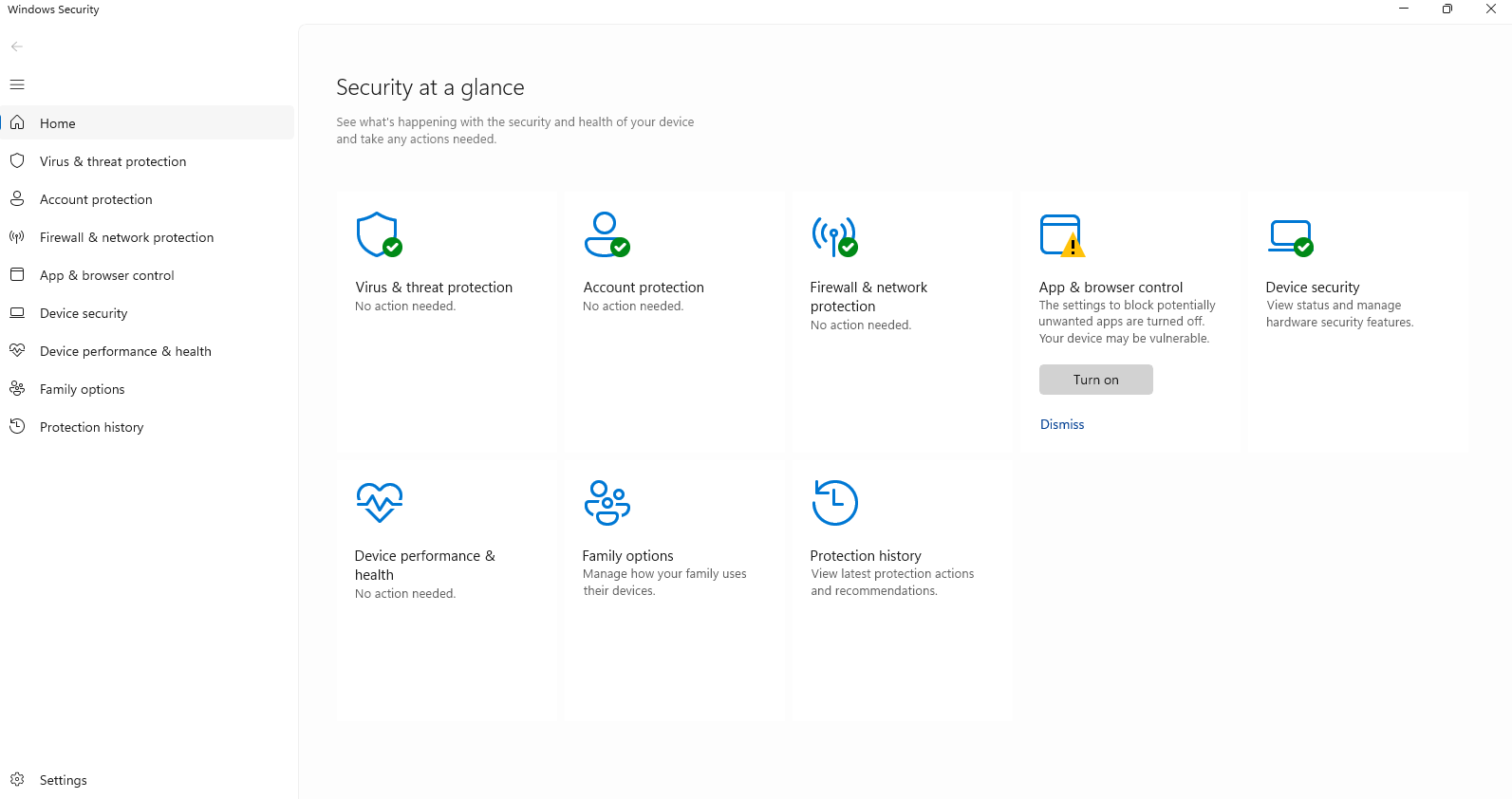Click the clock icon beside Protection history in sidebar
1512x799 pixels.
(x=17, y=426)
